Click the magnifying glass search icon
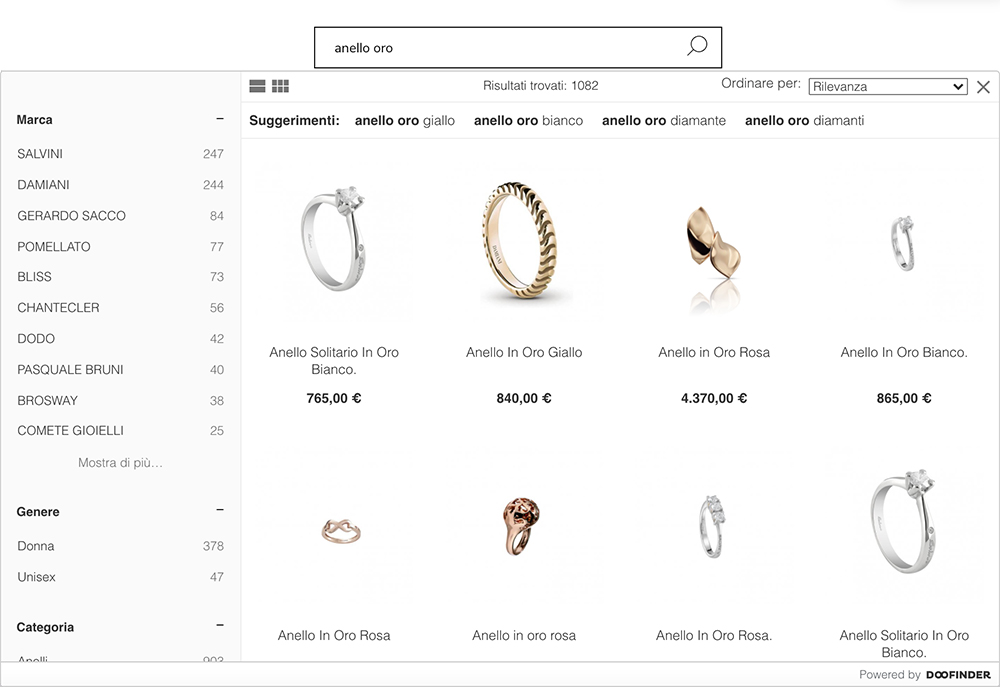The width and height of the screenshot is (1000, 687). point(697,46)
